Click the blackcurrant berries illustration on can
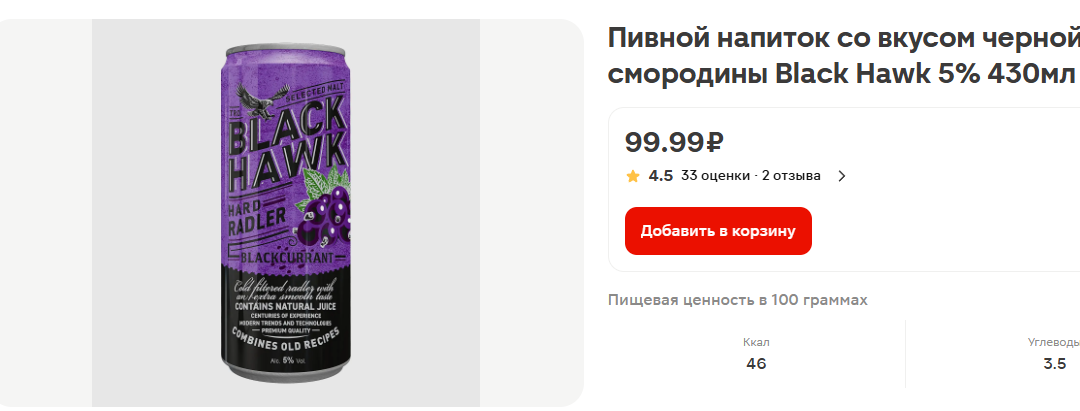The image size is (1080, 411). click(x=322, y=212)
